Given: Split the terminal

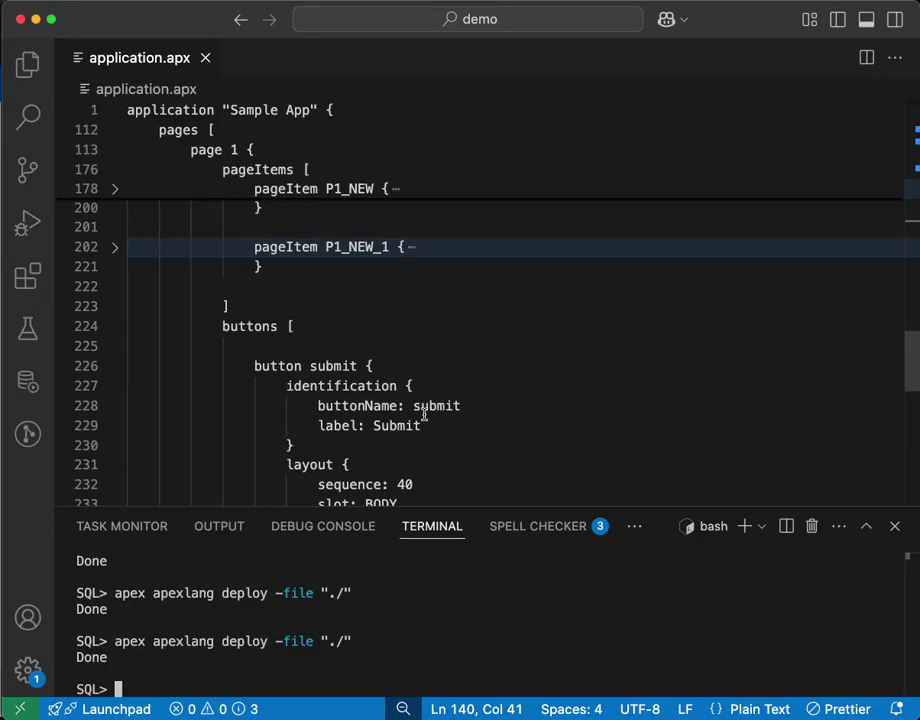Looking at the screenshot, I should point(786,526).
